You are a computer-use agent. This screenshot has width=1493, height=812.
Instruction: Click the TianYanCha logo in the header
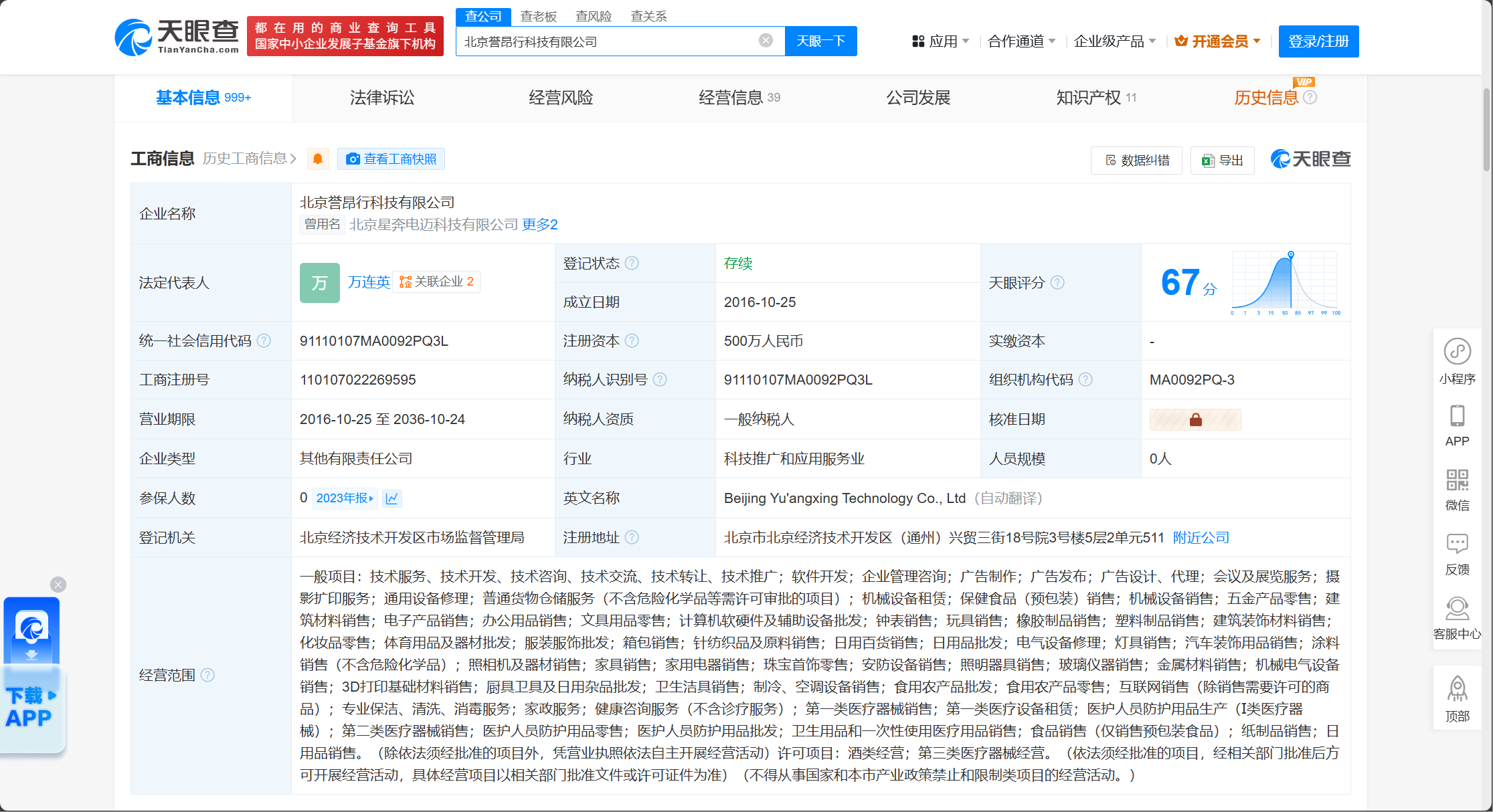pyautogui.click(x=177, y=37)
